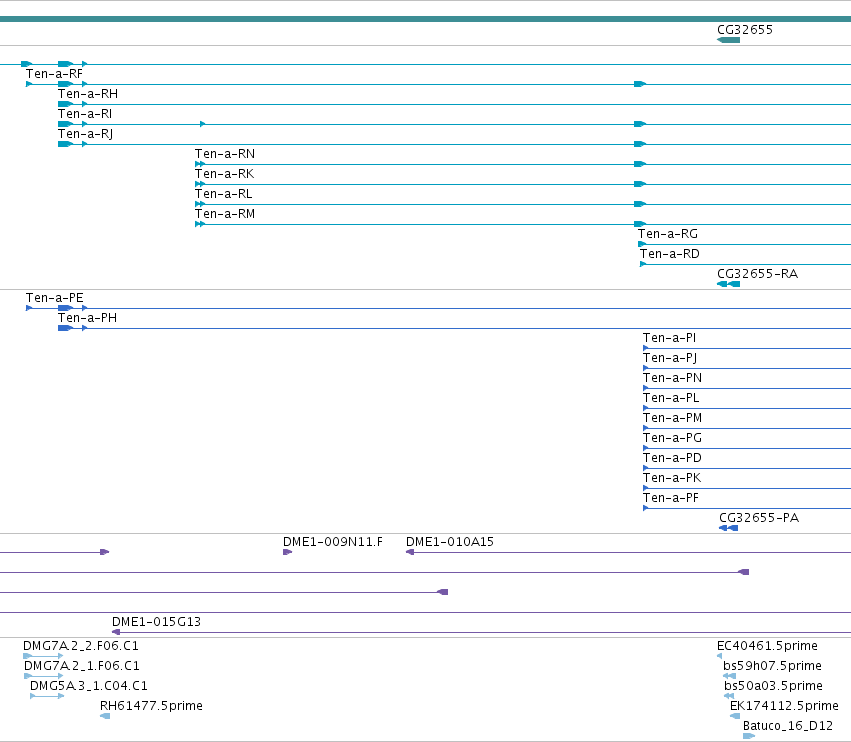This screenshot has height=742, width=851.
Task: Click the Batuco_16_D12 feature glyph
Action: coord(749,737)
